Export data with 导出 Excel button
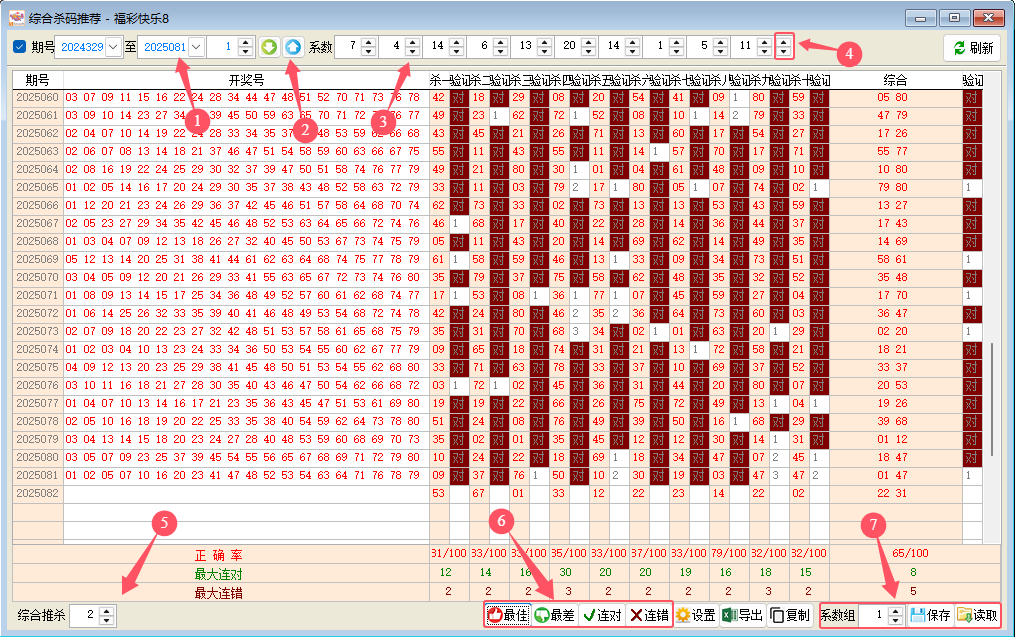The height and width of the screenshot is (637, 1015). pyautogui.click(x=742, y=615)
